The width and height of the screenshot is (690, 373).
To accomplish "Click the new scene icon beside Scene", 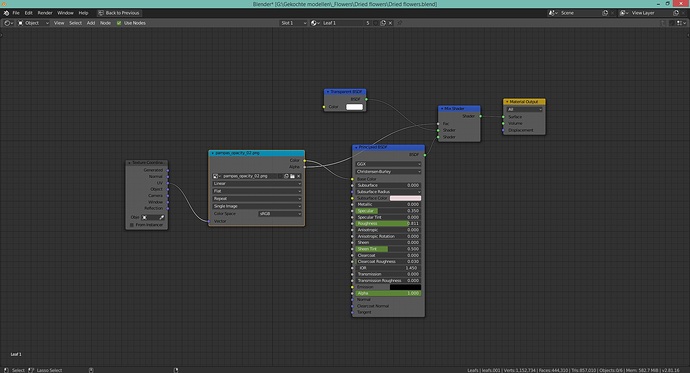I will point(606,13).
